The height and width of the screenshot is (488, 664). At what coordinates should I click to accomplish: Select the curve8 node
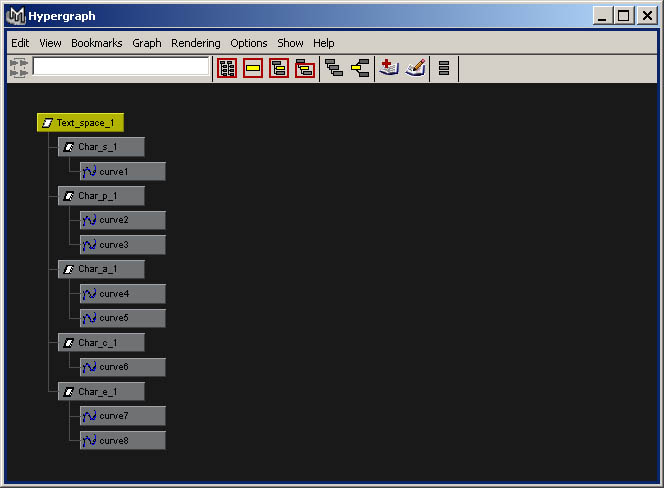(x=123, y=440)
